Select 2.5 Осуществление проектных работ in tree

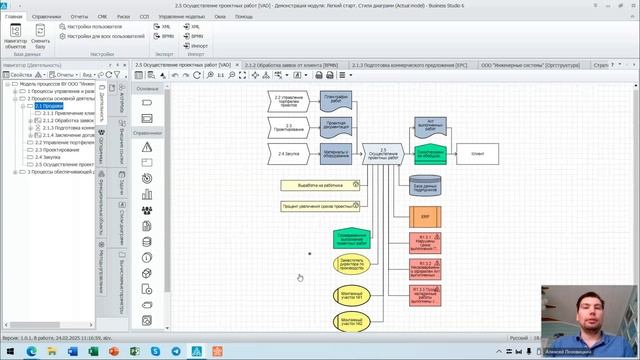[x=64, y=164]
